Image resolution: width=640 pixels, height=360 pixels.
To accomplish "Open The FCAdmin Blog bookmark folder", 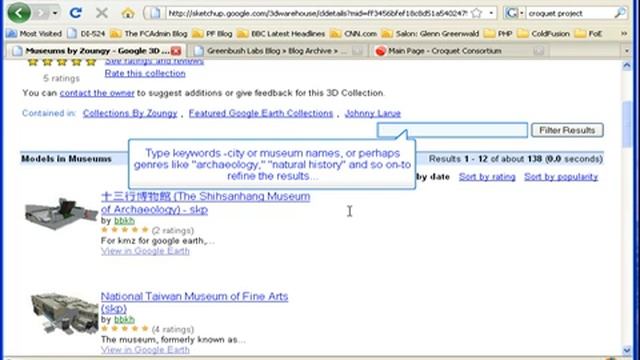I will point(149,33).
